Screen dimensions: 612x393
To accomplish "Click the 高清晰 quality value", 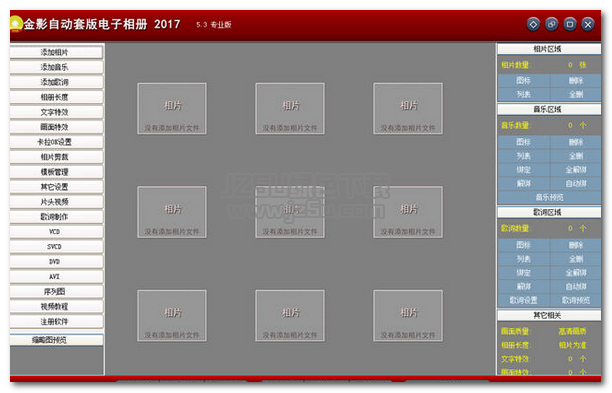I will click(572, 331).
